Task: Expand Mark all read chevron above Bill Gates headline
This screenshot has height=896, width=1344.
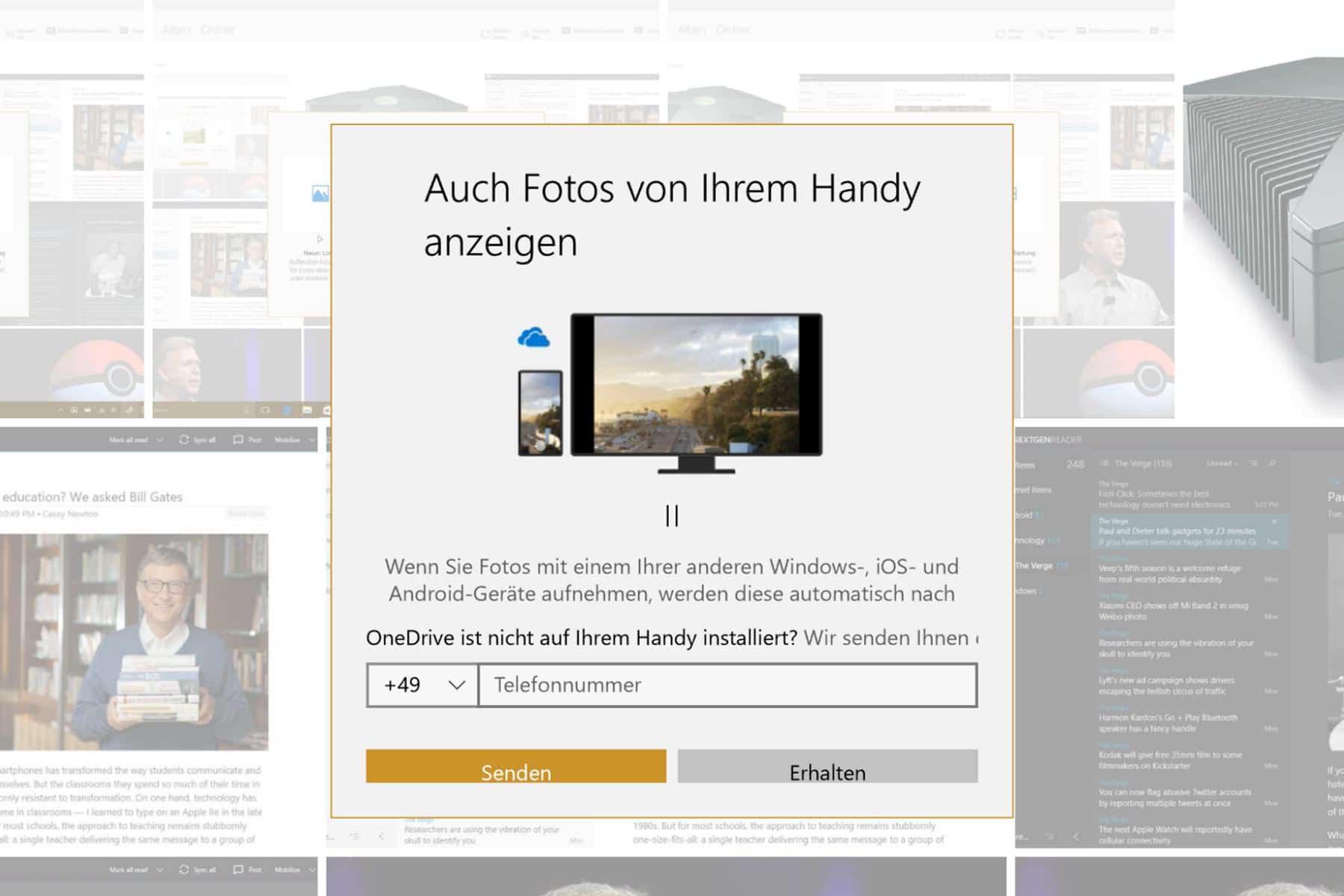Action: [159, 440]
